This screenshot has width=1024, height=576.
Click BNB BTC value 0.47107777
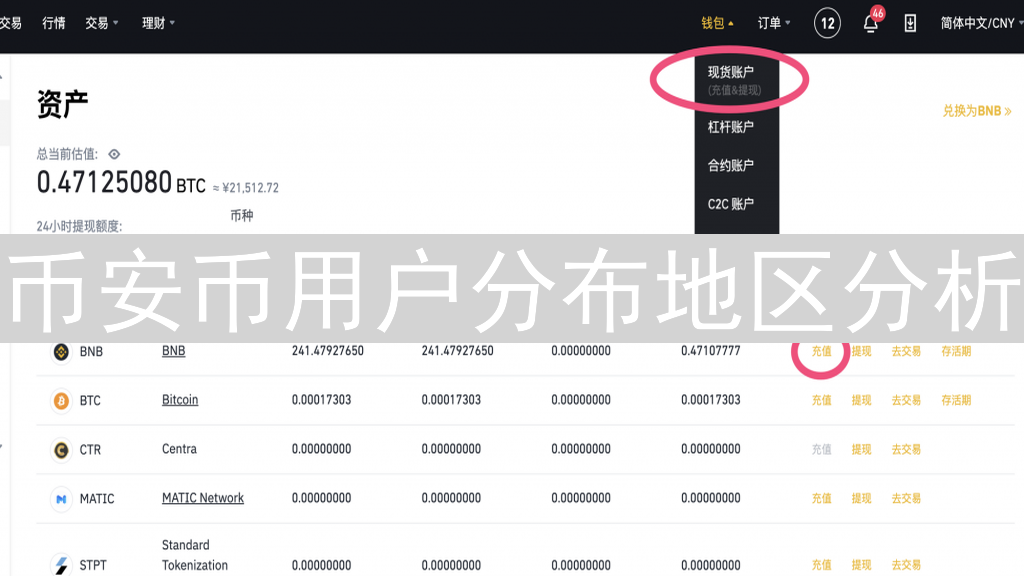pos(711,351)
